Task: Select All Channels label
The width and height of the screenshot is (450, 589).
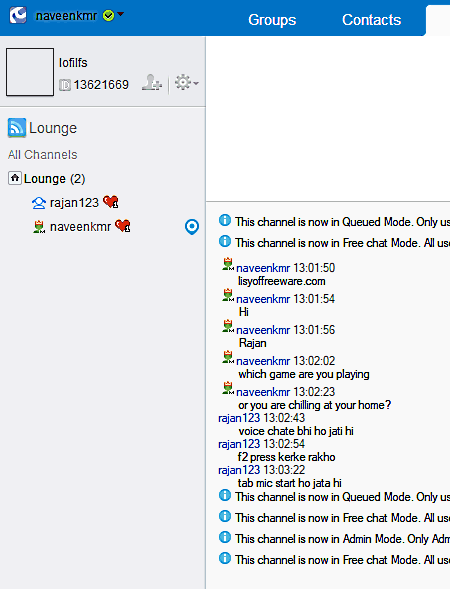Action: [x=42, y=155]
